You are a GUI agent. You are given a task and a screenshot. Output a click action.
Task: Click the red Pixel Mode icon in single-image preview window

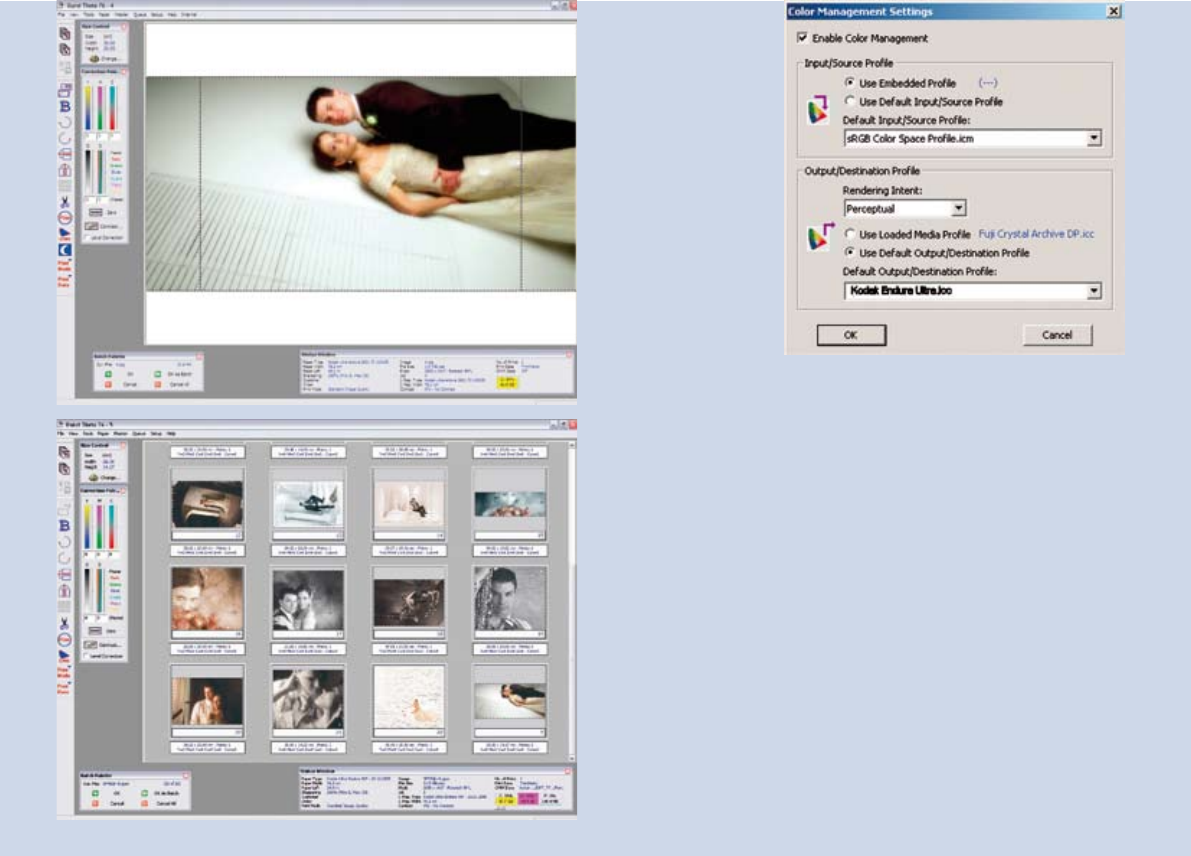click(65, 267)
